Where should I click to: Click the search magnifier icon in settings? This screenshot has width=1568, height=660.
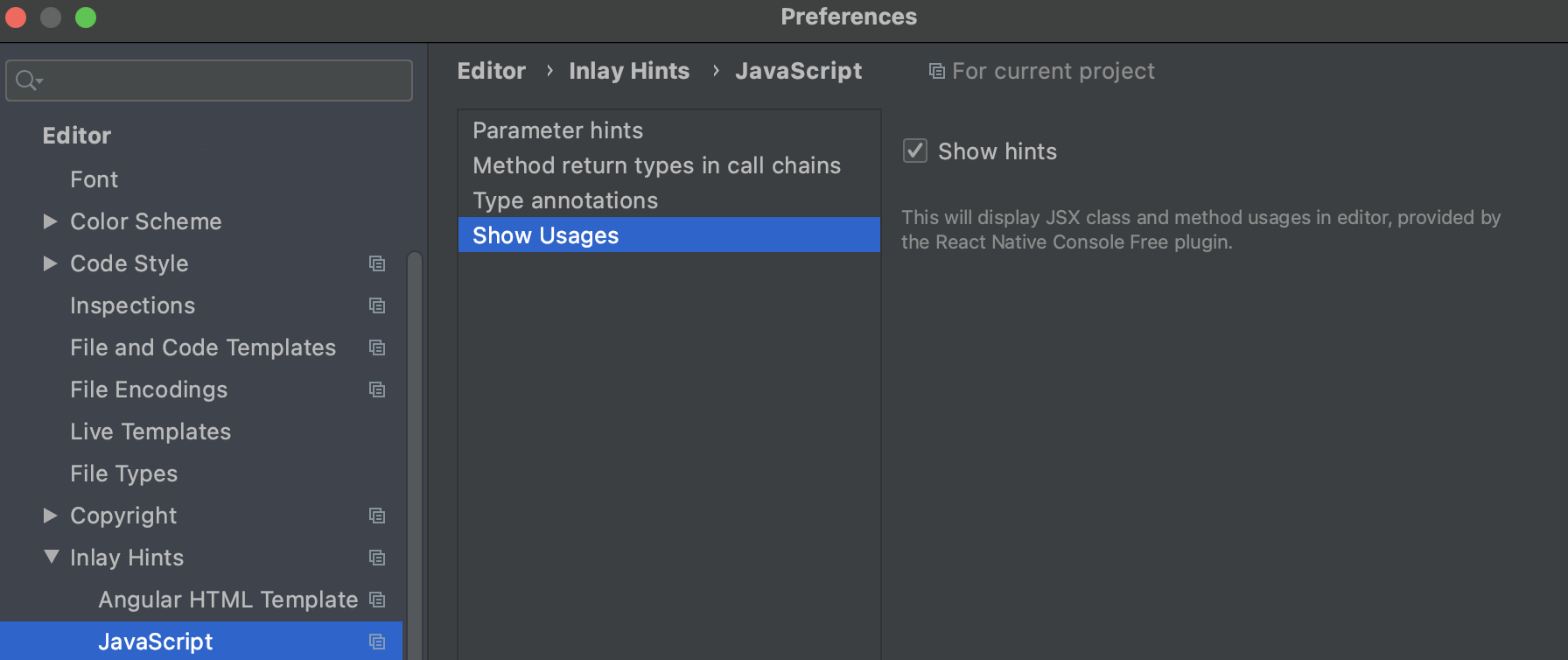coord(26,81)
